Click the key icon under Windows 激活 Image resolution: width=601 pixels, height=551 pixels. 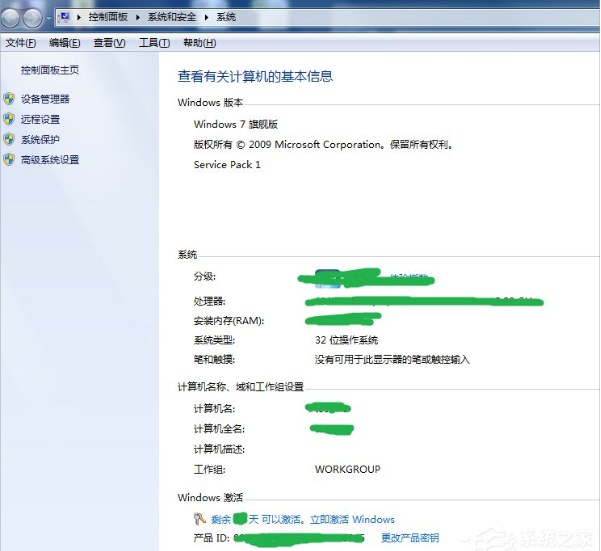pos(200,519)
